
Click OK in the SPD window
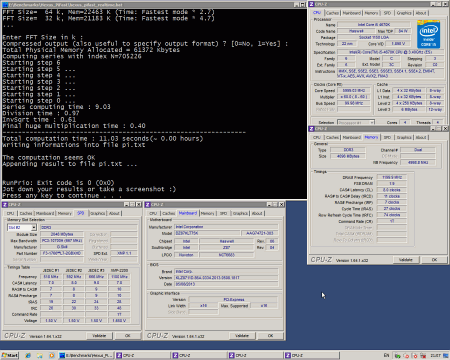click(x=128, y=336)
